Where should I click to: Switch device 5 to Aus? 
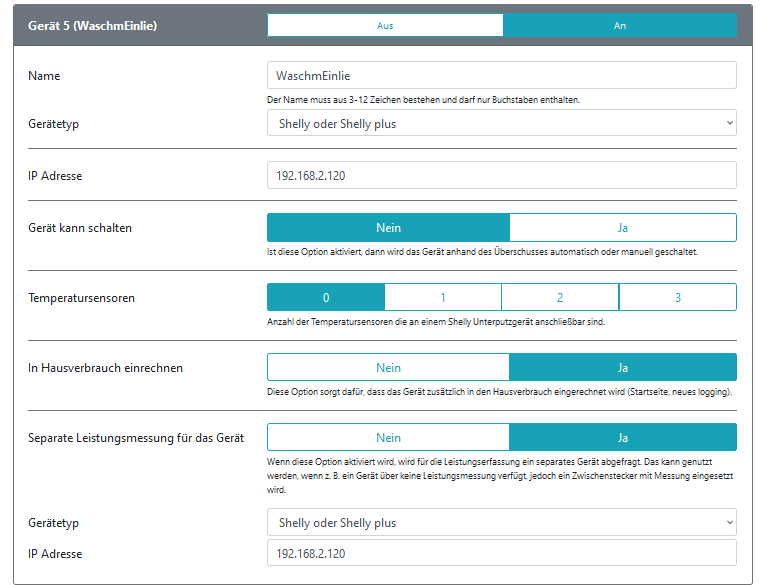pyautogui.click(x=385, y=25)
